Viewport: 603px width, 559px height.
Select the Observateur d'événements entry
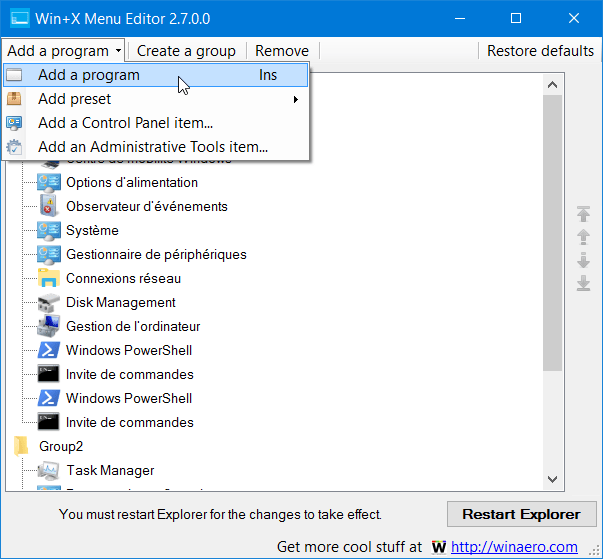click(x=147, y=206)
